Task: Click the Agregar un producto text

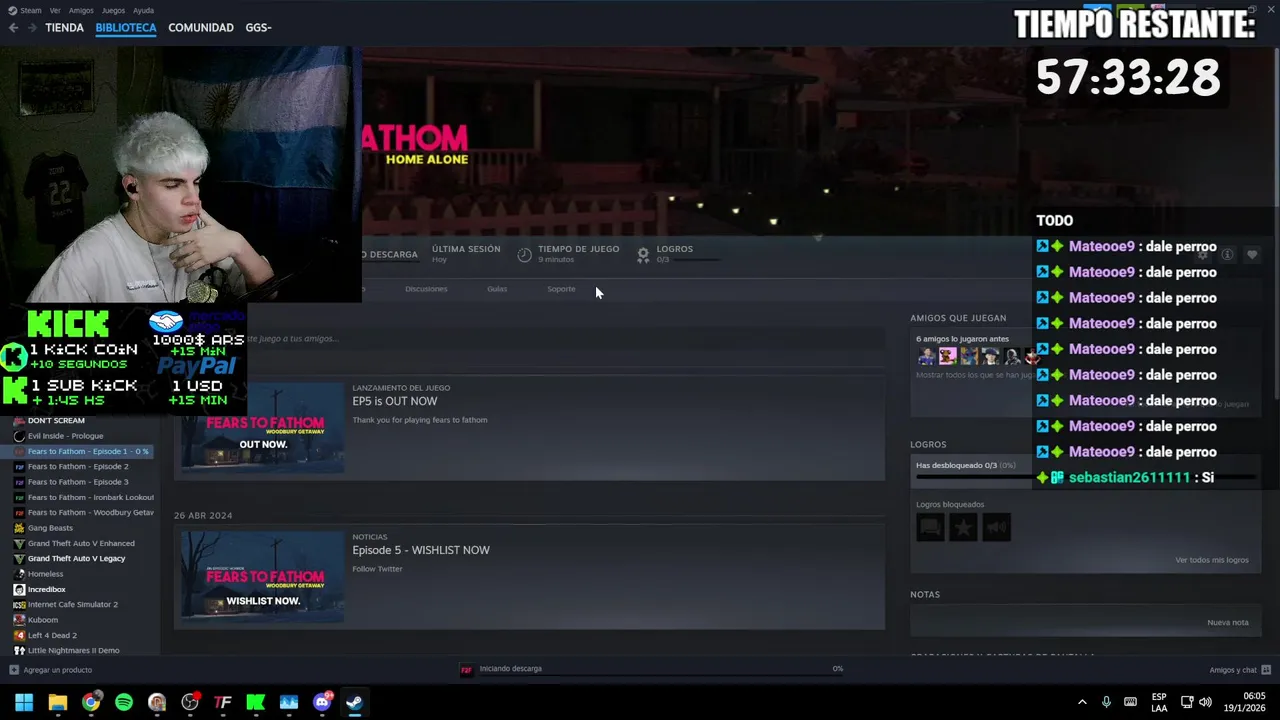Action: (58, 670)
